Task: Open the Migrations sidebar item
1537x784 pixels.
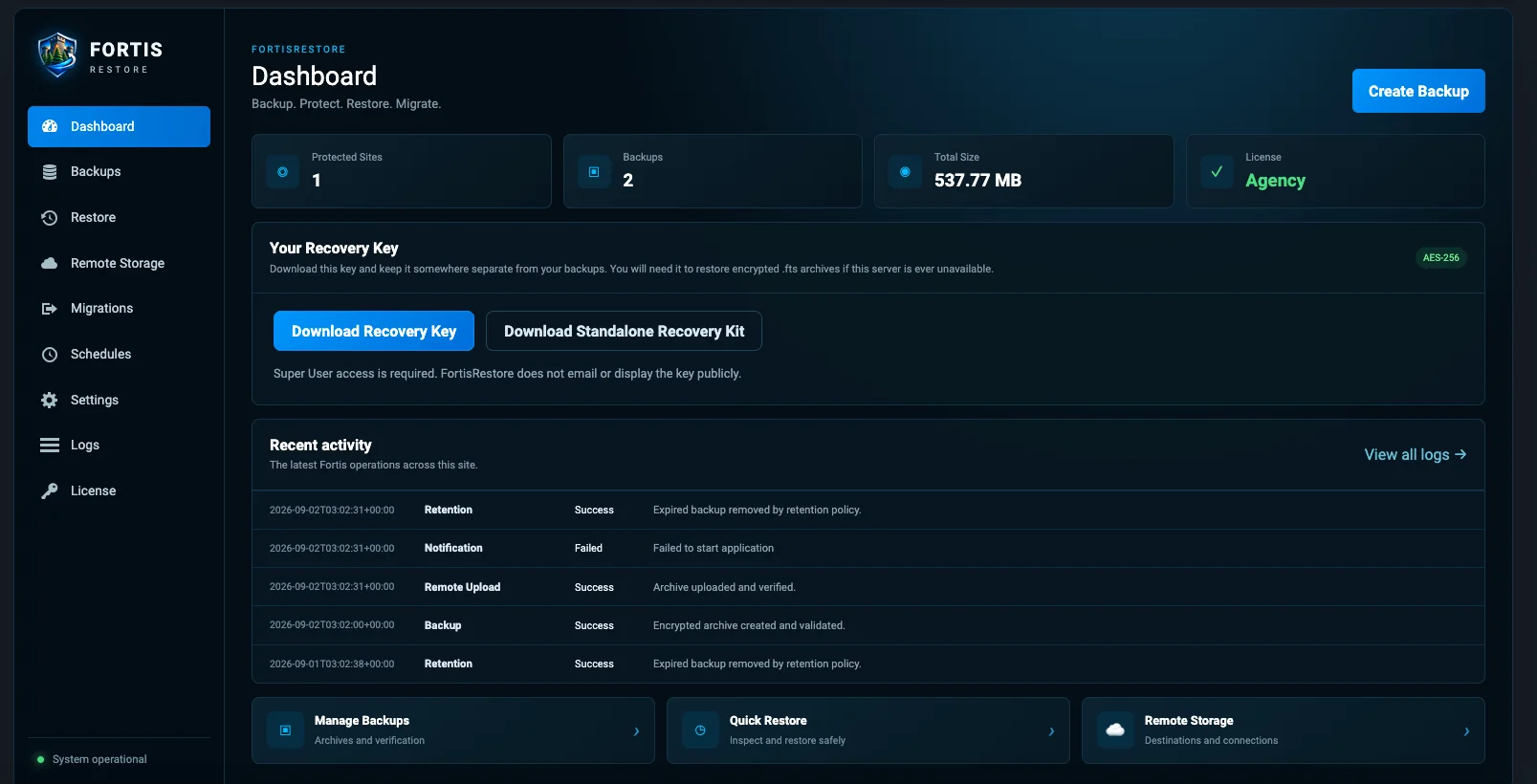Action: point(119,309)
